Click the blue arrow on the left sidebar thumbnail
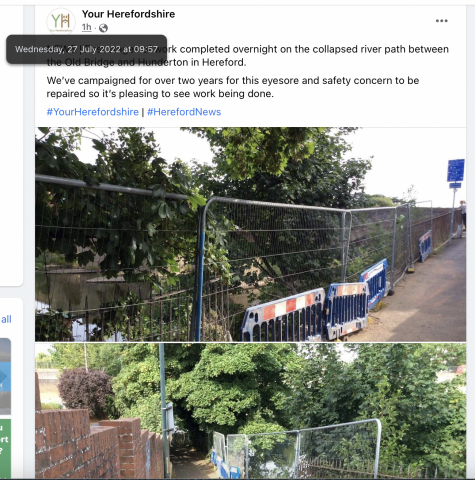The width and height of the screenshot is (475, 480). 3,377
